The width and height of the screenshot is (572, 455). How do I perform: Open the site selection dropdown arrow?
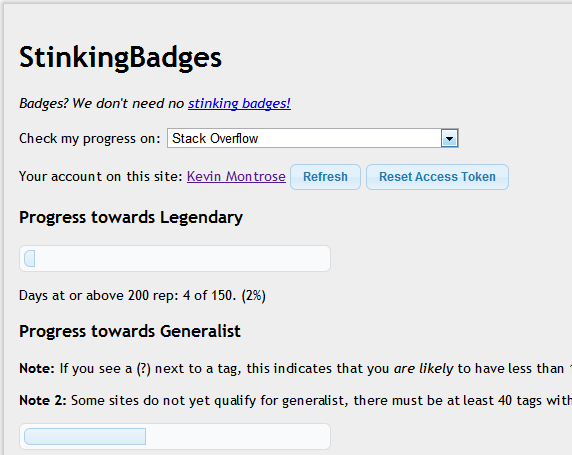[x=449, y=138]
